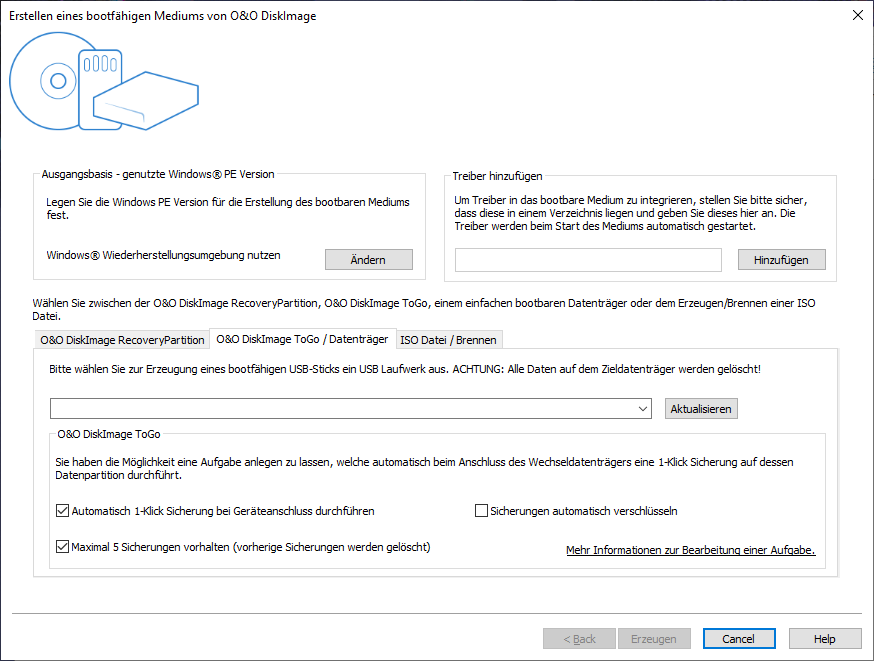
Task: Uncheck Maximal 5 Sicherungen vorhalten option
Action: pyautogui.click(x=63, y=548)
